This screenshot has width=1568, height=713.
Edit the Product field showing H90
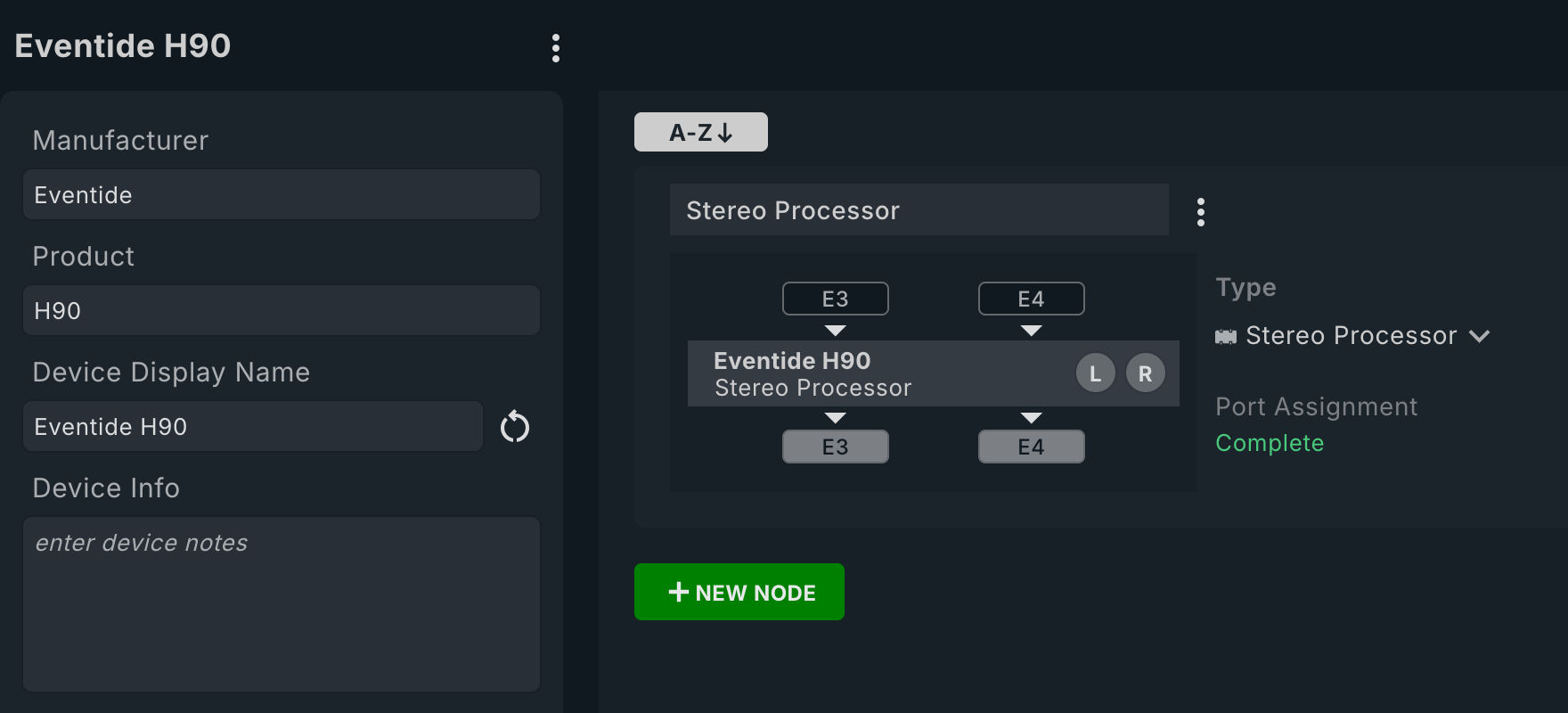click(x=282, y=310)
